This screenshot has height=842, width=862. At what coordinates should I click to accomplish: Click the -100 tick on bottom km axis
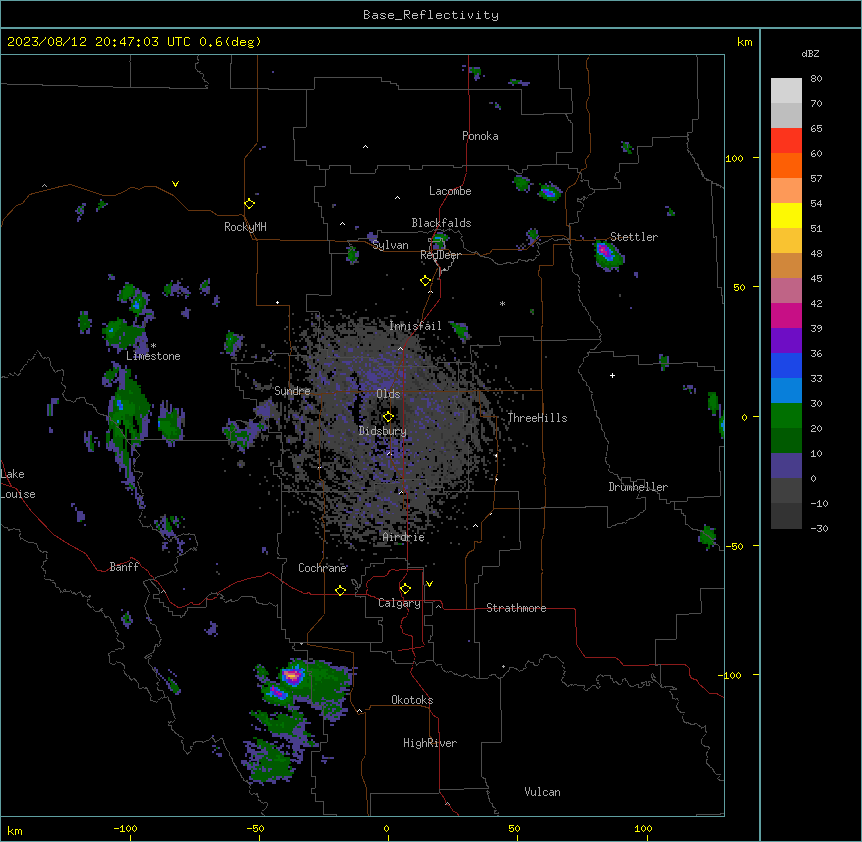[126, 828]
